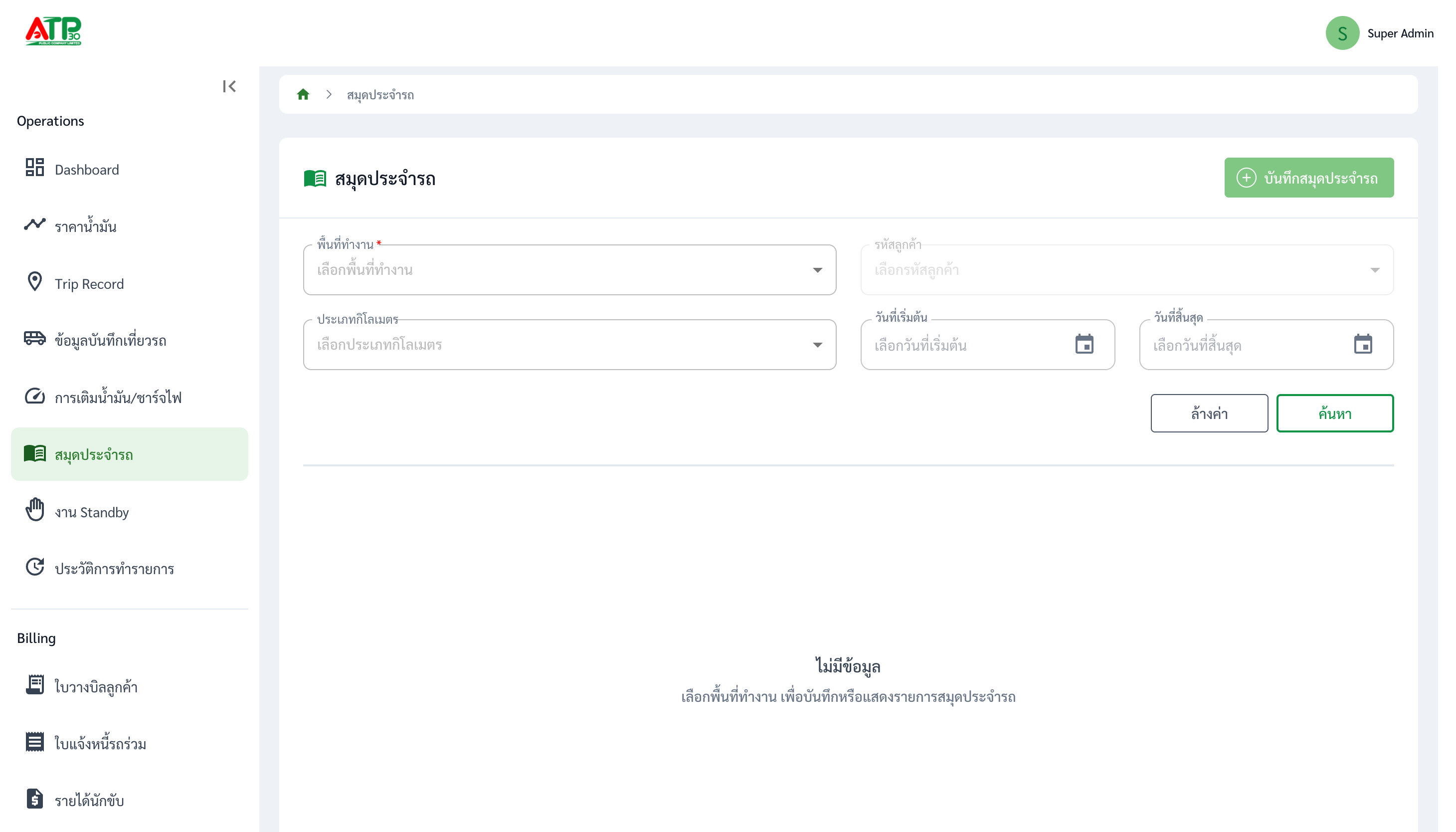Open รายได้นักขับ under Billing
The image size is (1456, 832).
(130, 801)
